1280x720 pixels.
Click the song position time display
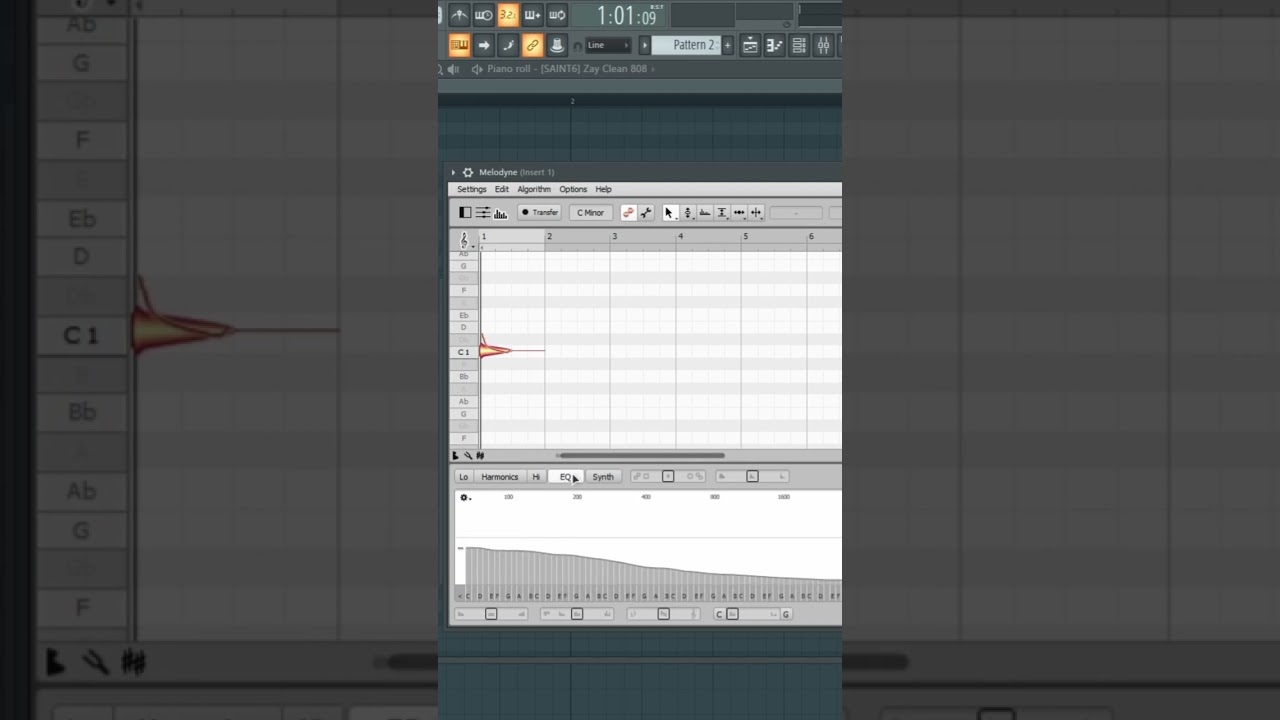(627, 15)
